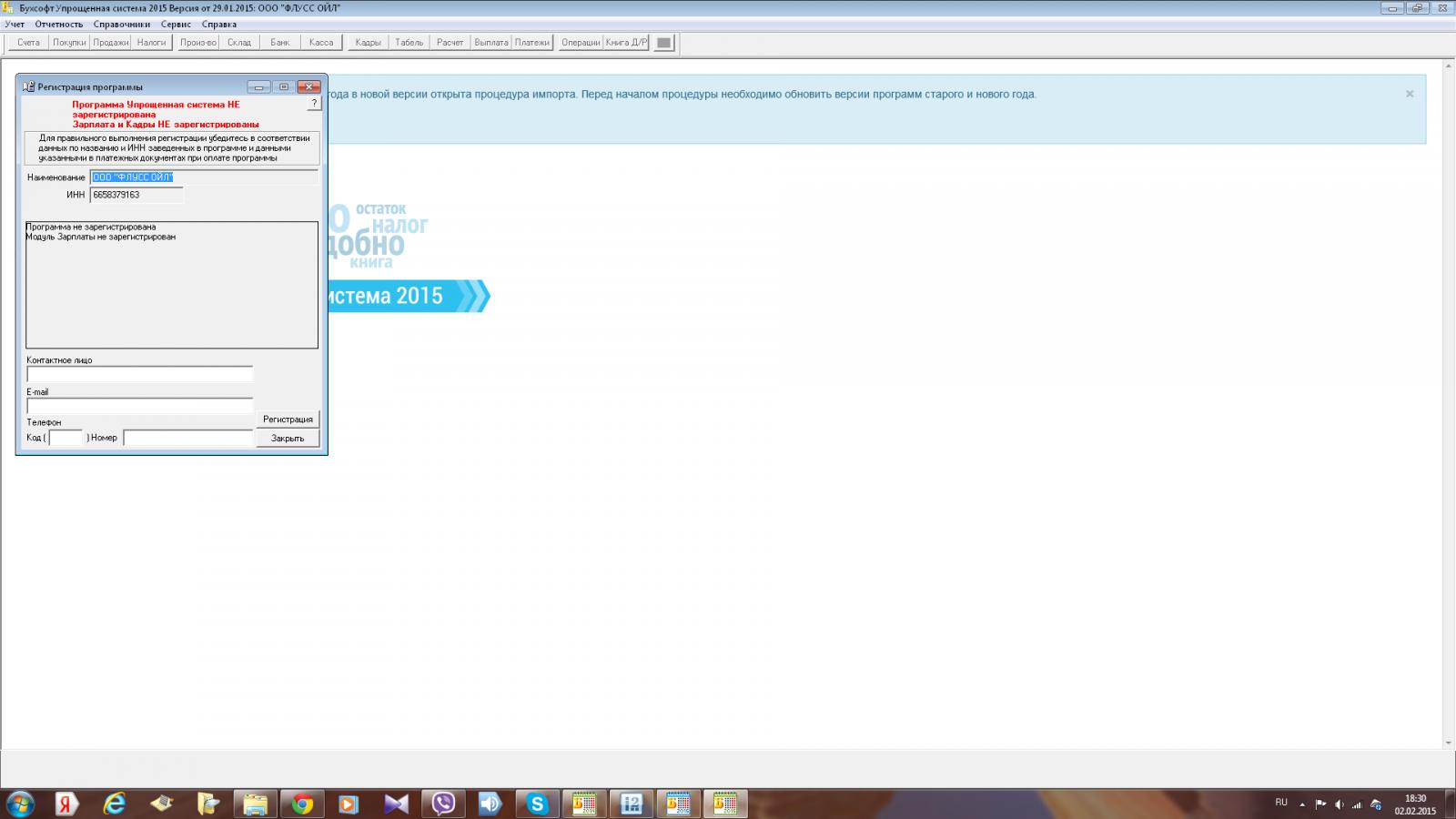Screen dimensions: 1456x819
Task: Open the Yandex taskbar shortcut
Action: pyautogui.click(x=66, y=804)
